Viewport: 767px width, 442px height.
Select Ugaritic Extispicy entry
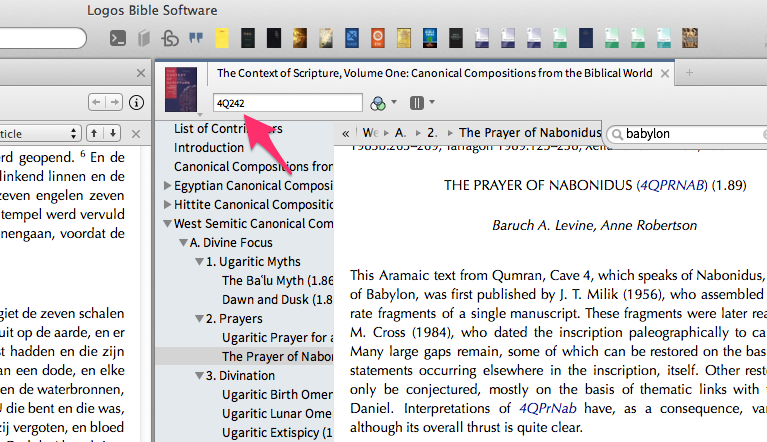coord(277,433)
